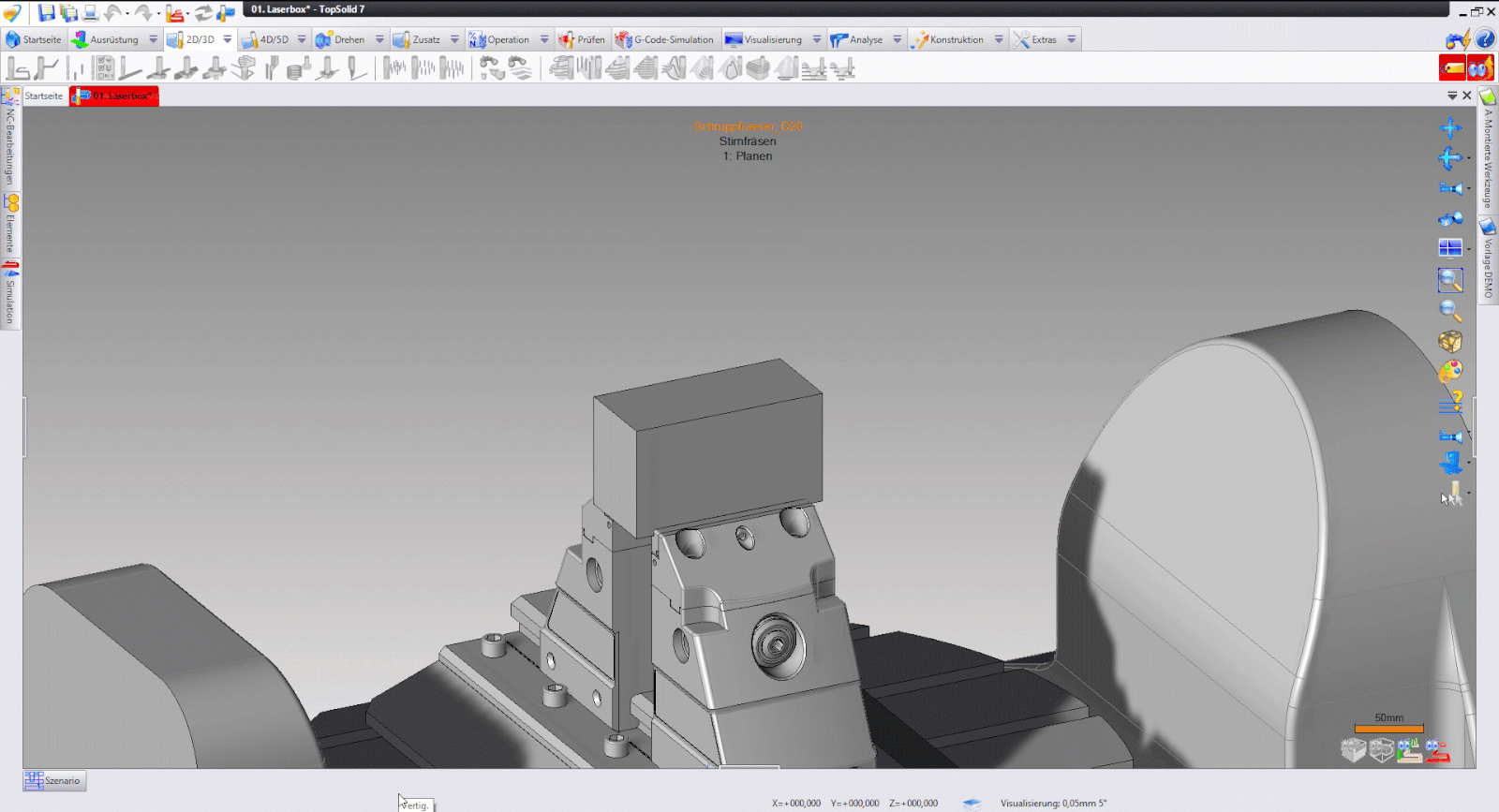Open the A-Montierte Werkzeuge right panel tab
The image size is (1499, 812).
point(1488,150)
